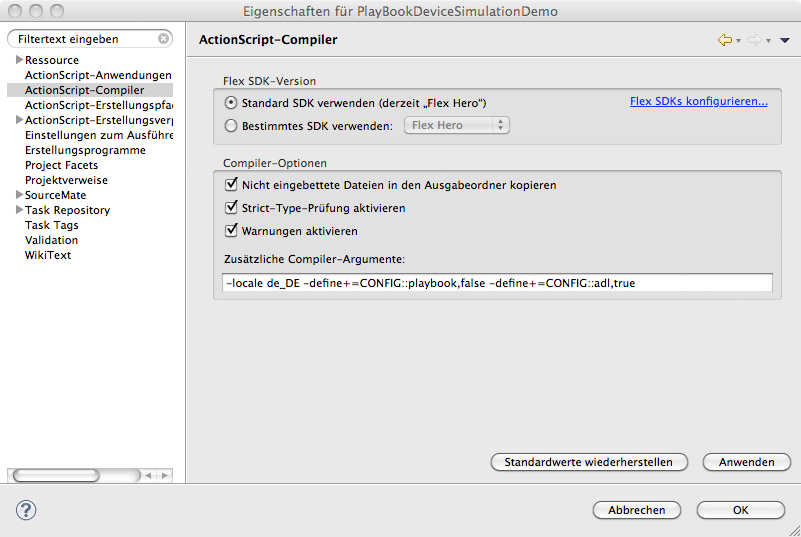Screen dimensions: 801x537
Task: Toggle Warnungen aktivieren checkbox
Action: 231,230
